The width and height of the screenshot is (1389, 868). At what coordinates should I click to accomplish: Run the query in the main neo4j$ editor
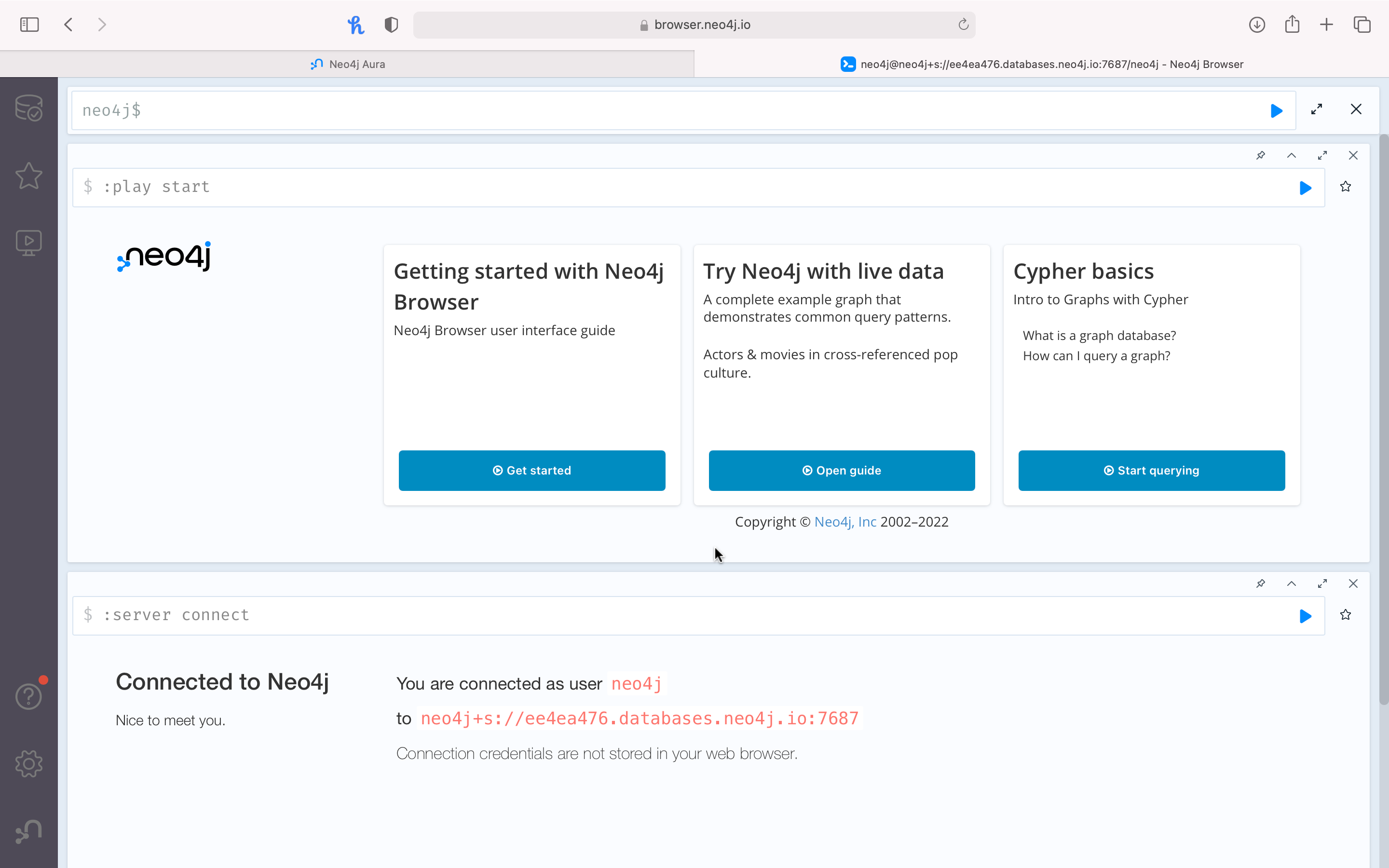(x=1277, y=110)
